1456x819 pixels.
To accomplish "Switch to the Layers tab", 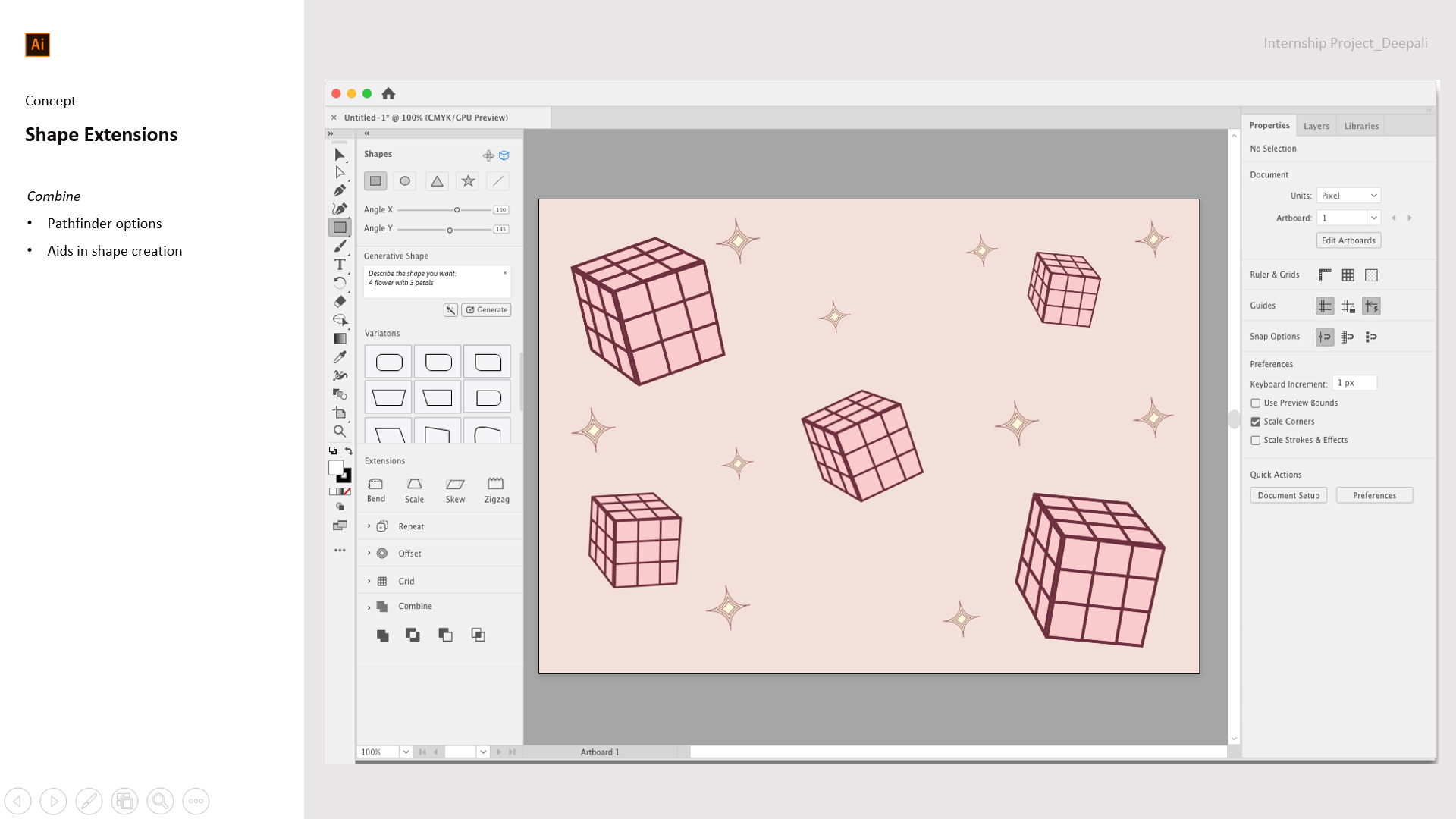I will click(x=1316, y=126).
